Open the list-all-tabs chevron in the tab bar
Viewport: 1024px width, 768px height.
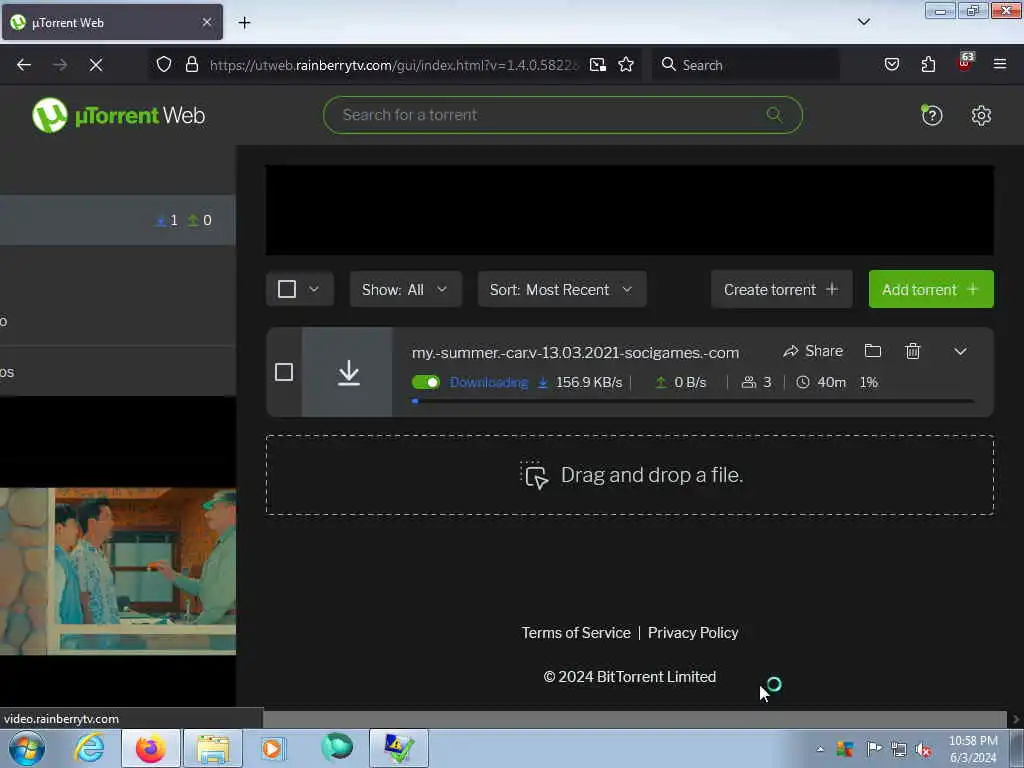coord(863,22)
